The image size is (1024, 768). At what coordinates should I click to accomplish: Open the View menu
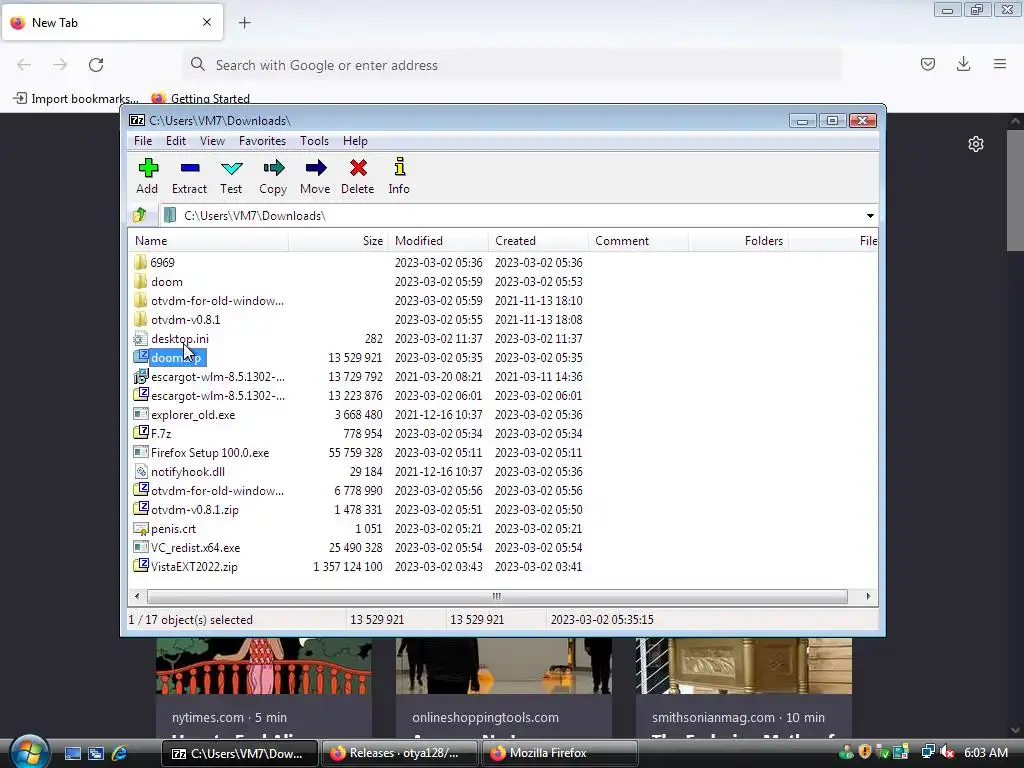[x=212, y=141]
